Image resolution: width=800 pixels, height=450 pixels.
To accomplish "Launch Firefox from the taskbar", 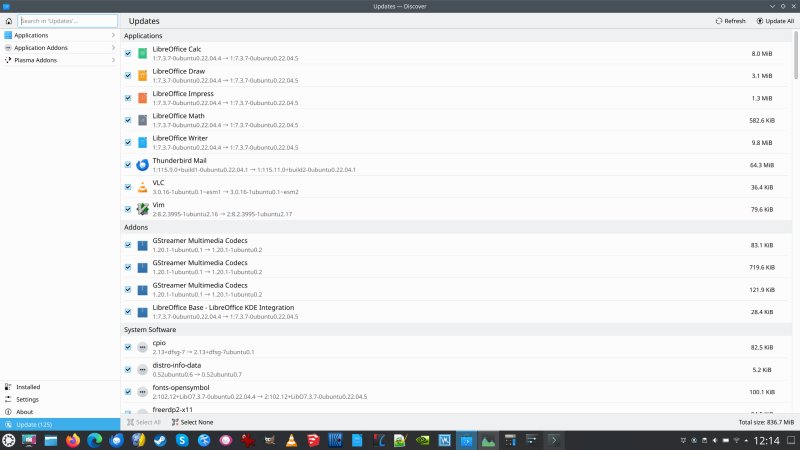I will 73,440.
